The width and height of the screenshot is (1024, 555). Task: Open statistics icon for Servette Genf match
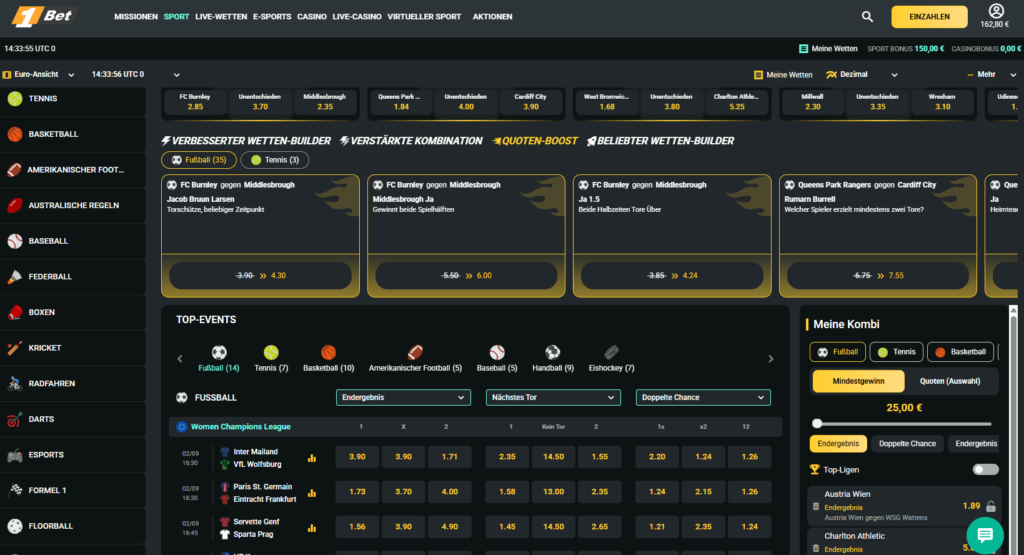(x=312, y=528)
